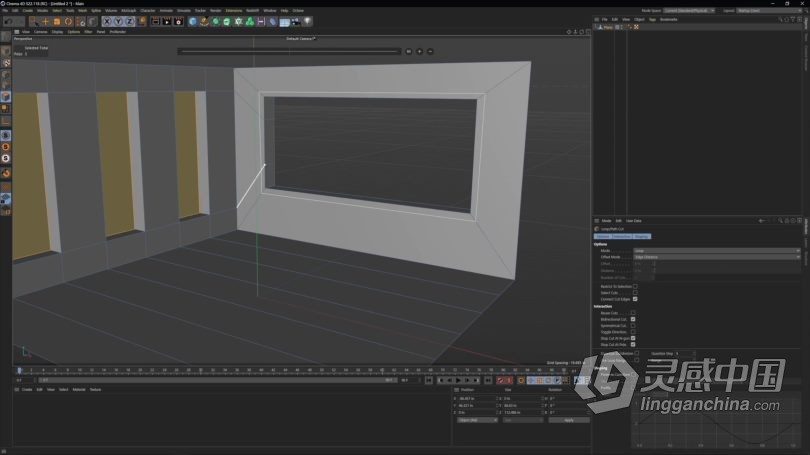
Task: Switch to the Interaction tab in Attributes
Action: 622,237
